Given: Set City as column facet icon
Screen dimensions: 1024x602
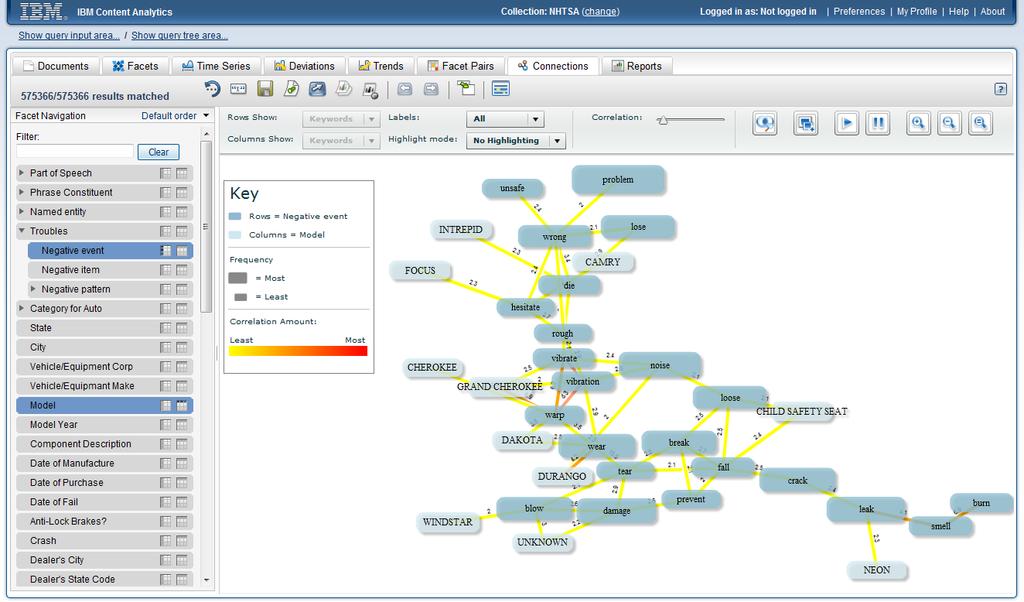Looking at the screenshot, I should (182, 347).
